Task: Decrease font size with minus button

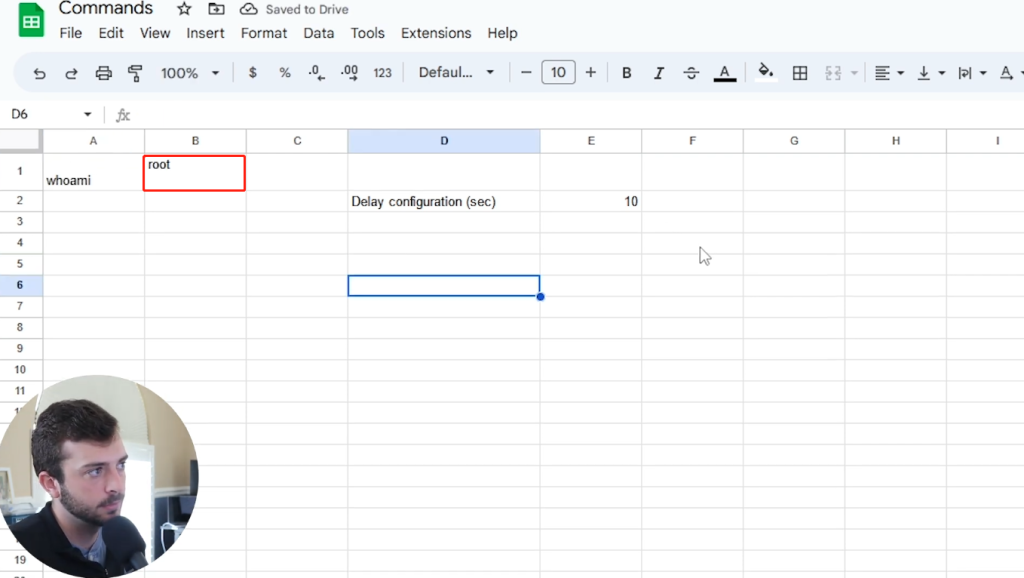Action: [526, 72]
